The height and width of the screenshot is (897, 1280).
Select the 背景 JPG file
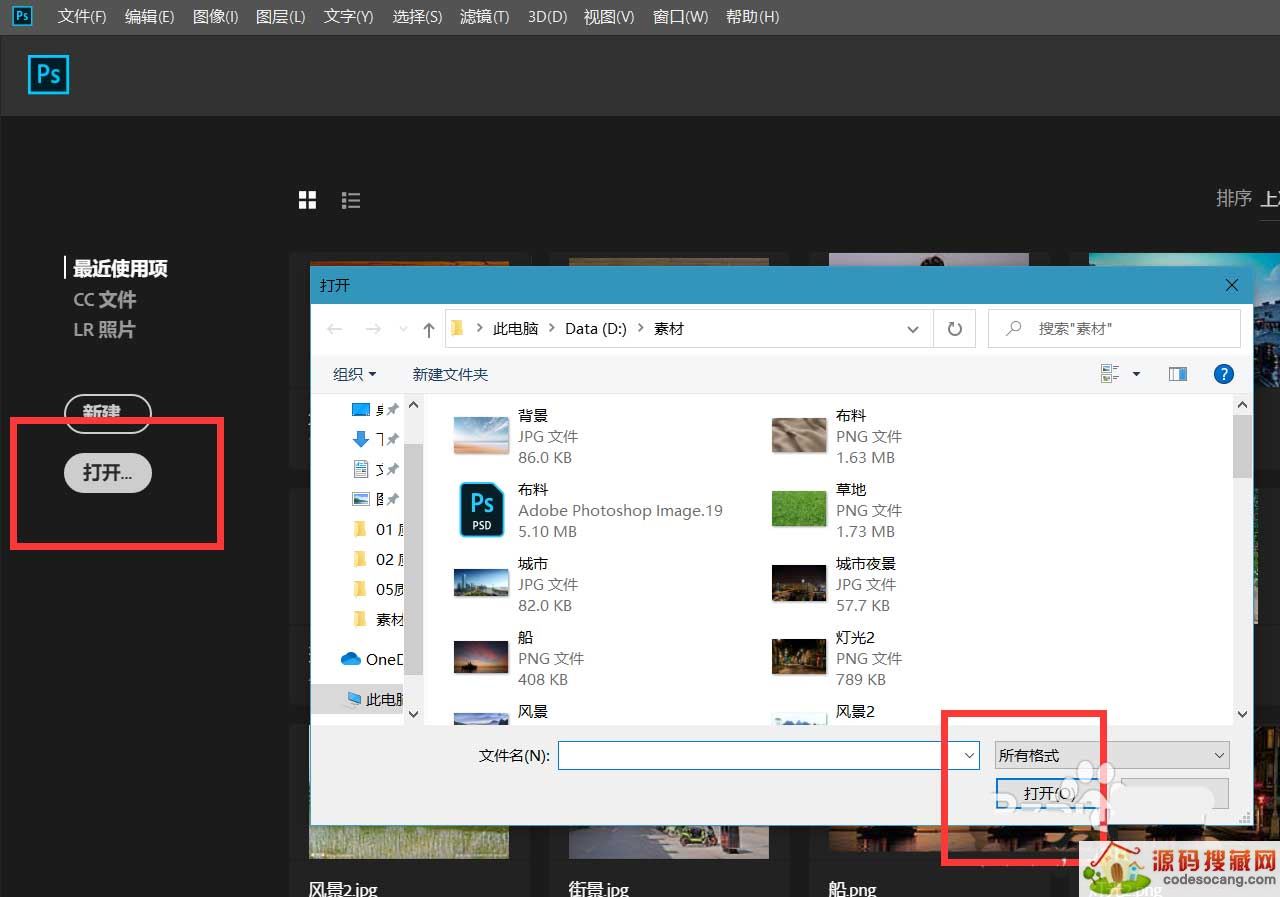[x=516, y=436]
